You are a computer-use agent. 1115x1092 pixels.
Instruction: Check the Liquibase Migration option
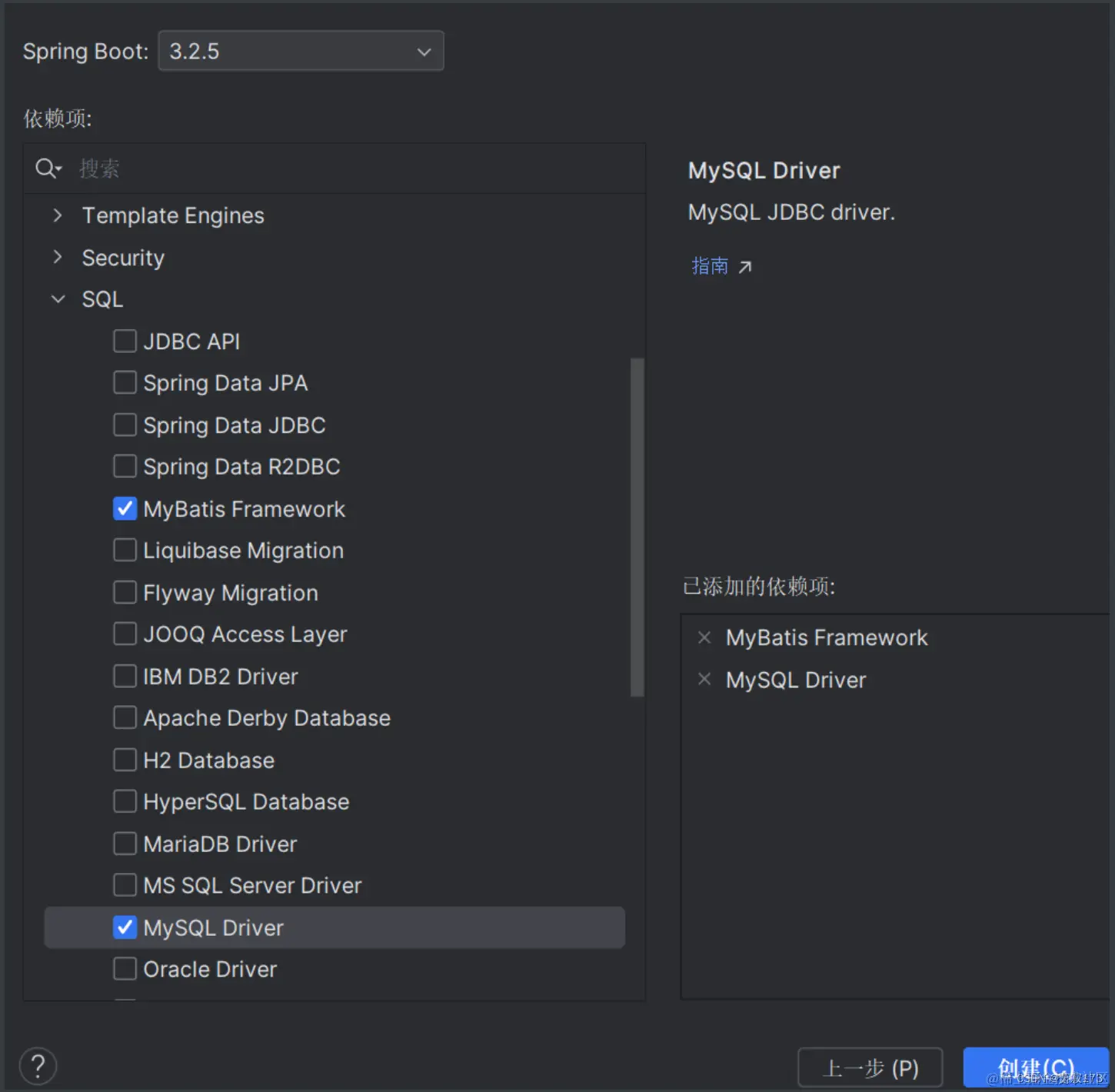(125, 550)
